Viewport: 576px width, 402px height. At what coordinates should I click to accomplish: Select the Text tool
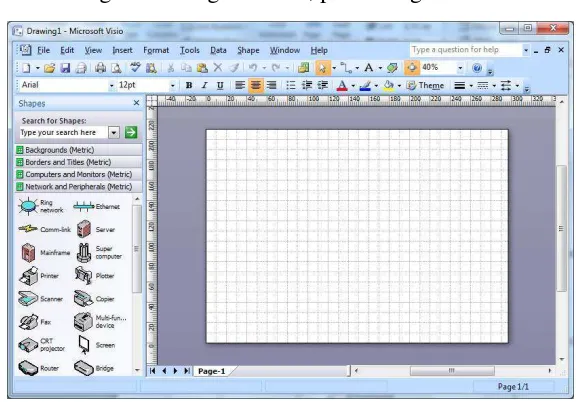369,68
